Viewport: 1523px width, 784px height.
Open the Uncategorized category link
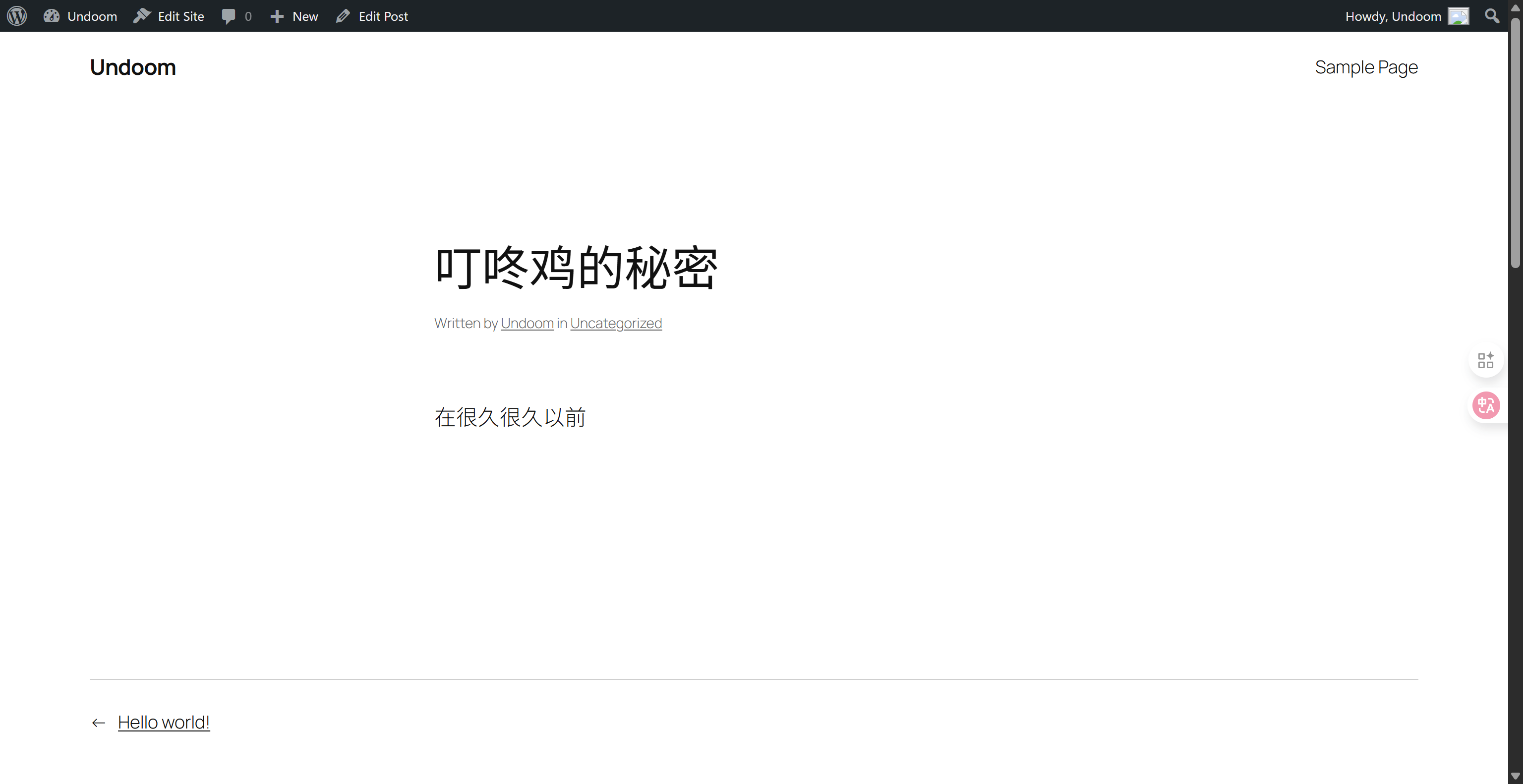pos(615,323)
